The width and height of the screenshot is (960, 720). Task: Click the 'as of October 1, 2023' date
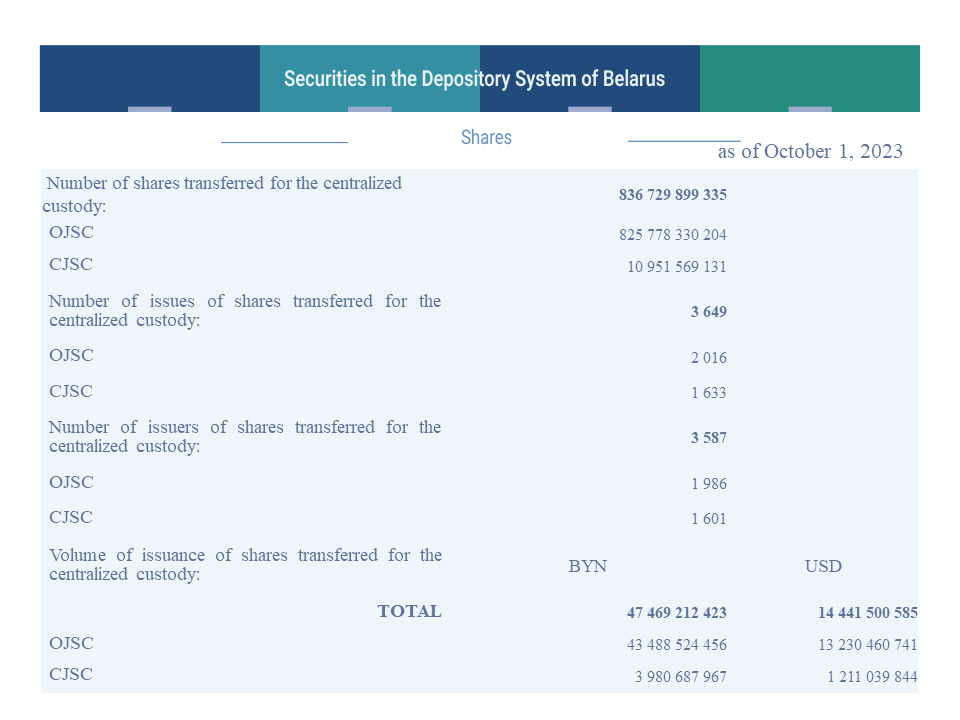[x=810, y=151]
